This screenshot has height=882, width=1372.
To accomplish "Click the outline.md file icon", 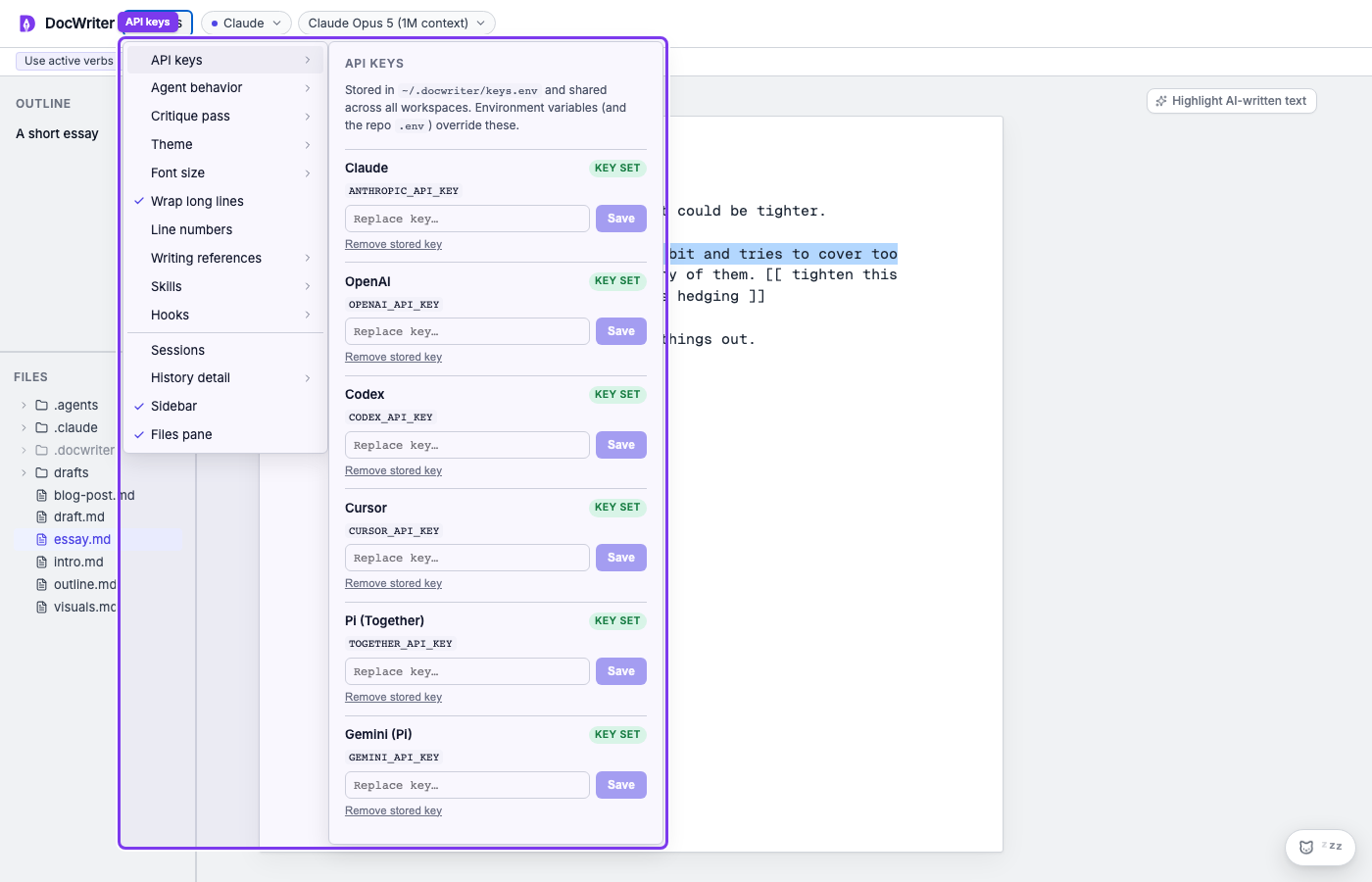I will (x=42, y=584).
